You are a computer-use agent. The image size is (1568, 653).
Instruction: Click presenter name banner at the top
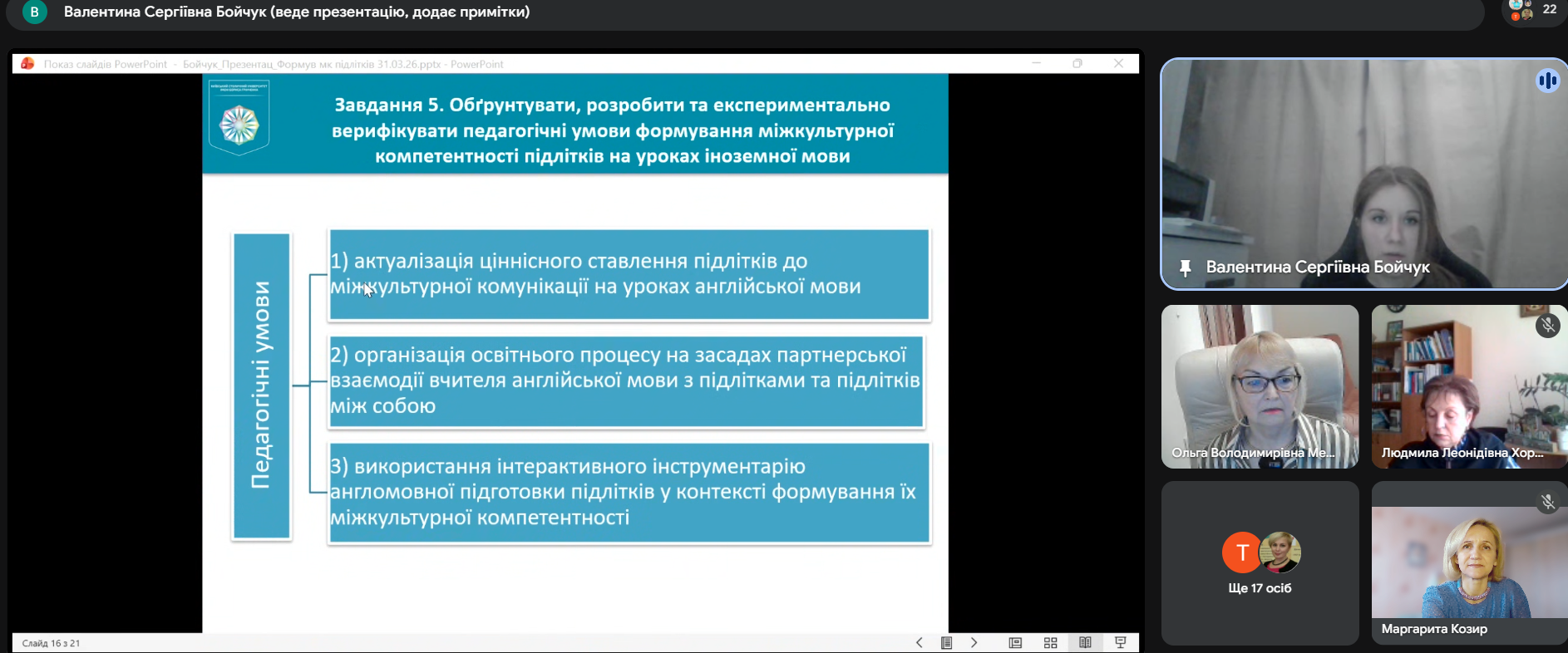pyautogui.click(x=296, y=12)
